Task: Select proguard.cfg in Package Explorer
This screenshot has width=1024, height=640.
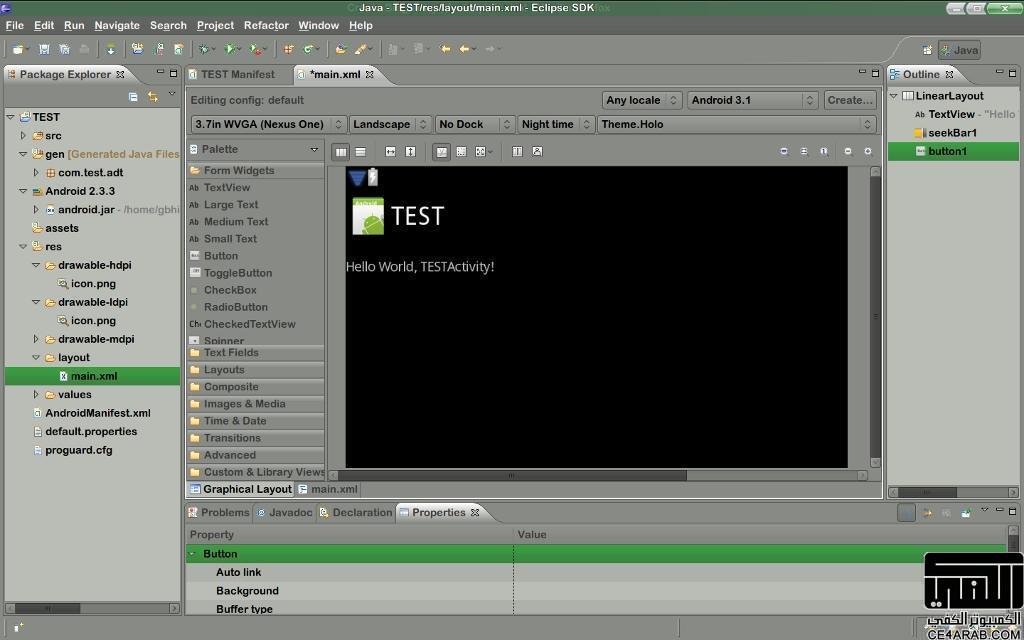Action: [78, 450]
